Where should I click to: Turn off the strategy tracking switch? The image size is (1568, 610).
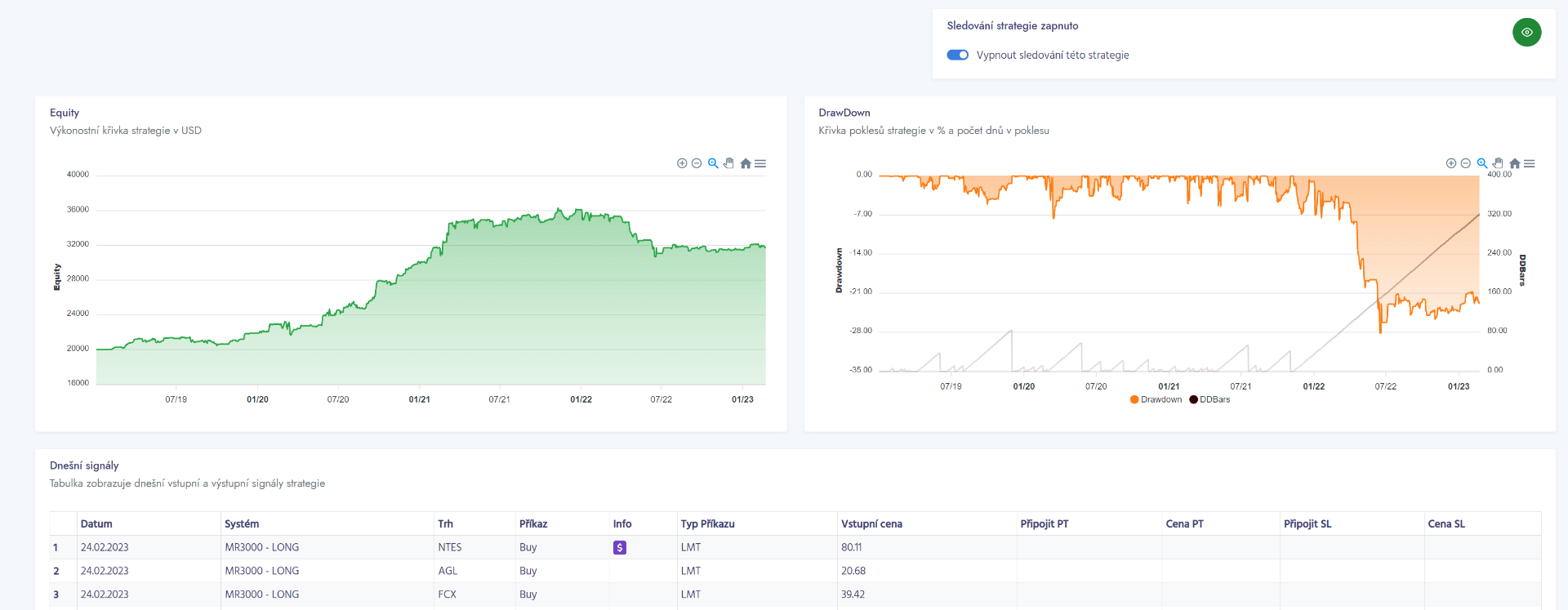957,55
